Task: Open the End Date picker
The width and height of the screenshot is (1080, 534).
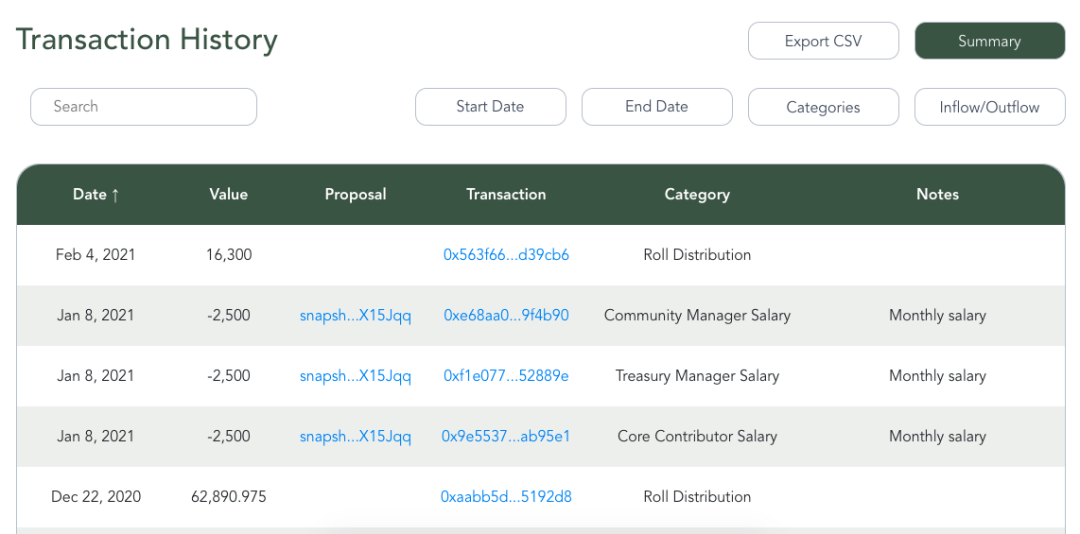Action: click(657, 107)
